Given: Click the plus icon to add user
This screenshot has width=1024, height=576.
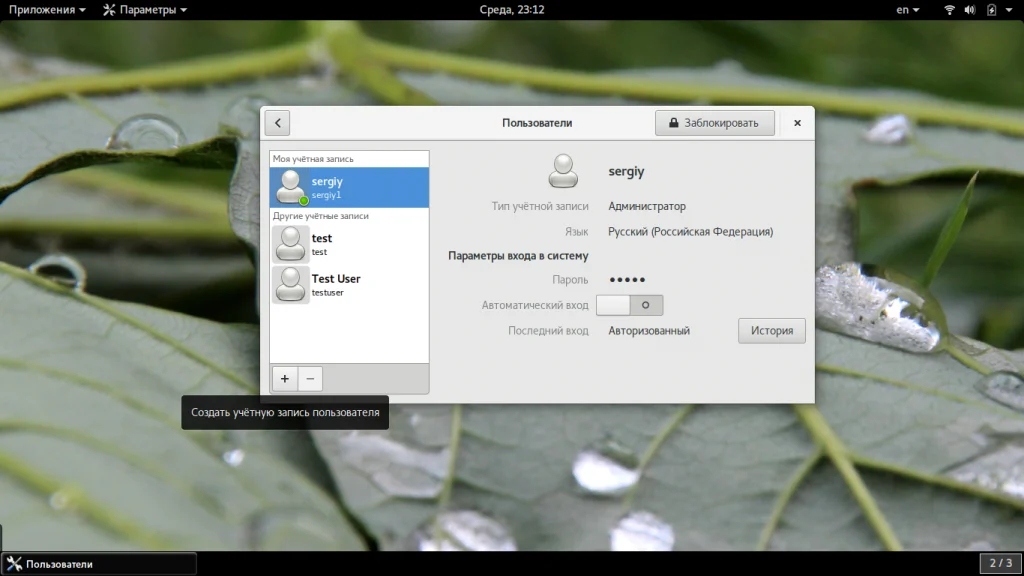Looking at the screenshot, I should [285, 379].
